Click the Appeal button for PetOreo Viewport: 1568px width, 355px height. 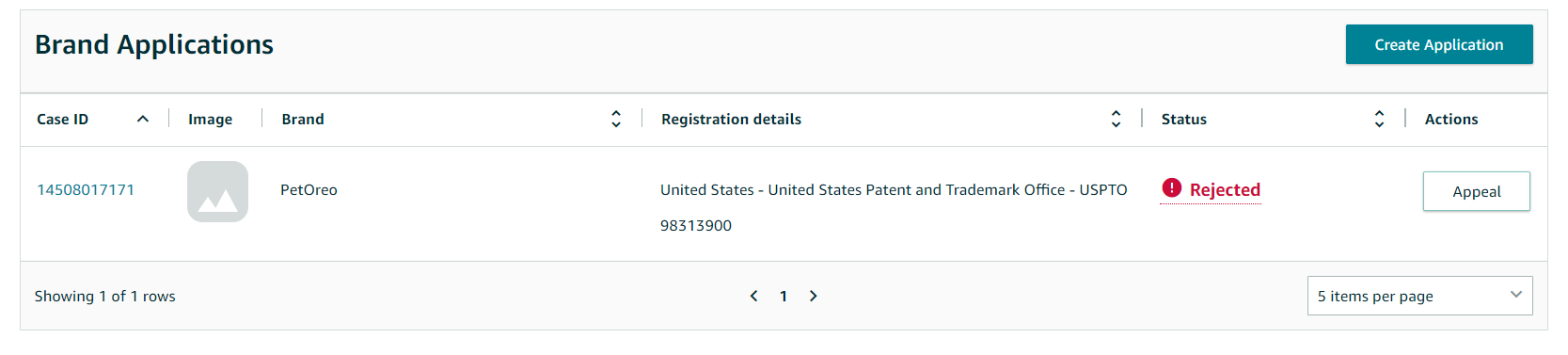tap(1476, 191)
